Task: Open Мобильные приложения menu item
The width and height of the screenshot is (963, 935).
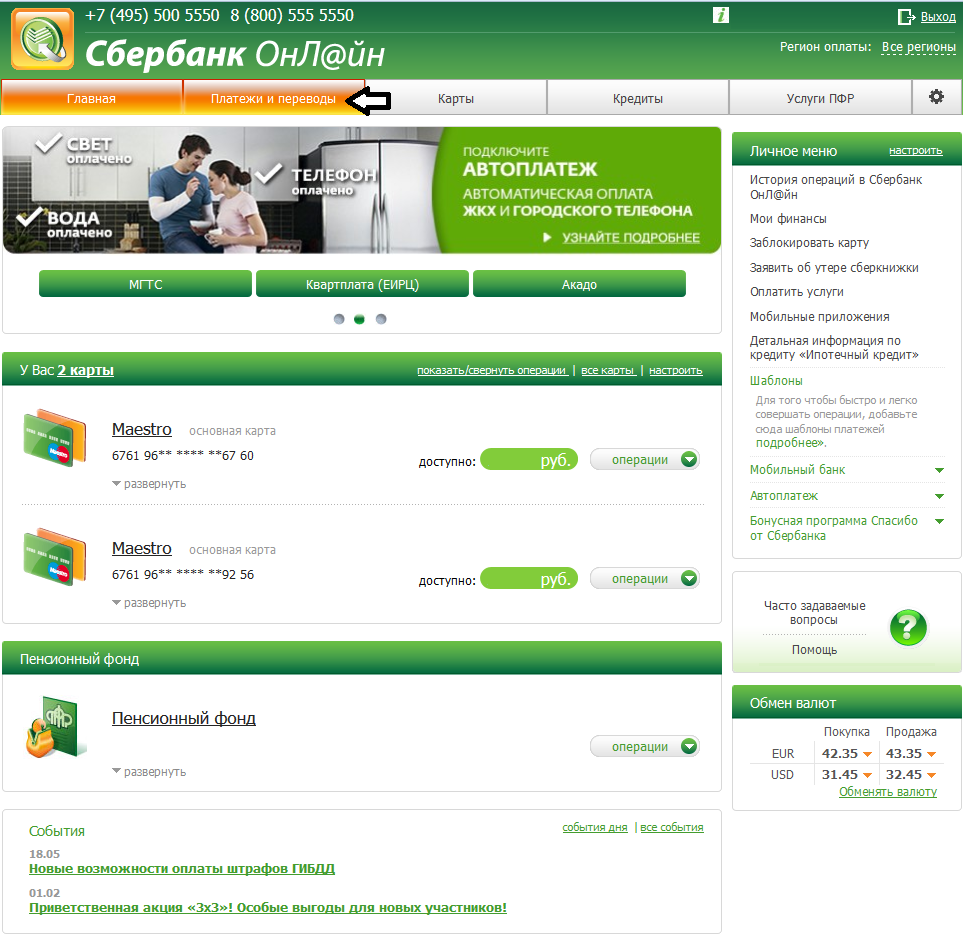Action: click(x=819, y=316)
